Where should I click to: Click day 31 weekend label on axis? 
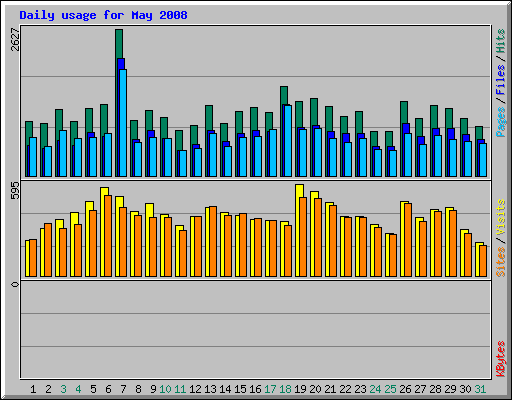coord(480,389)
